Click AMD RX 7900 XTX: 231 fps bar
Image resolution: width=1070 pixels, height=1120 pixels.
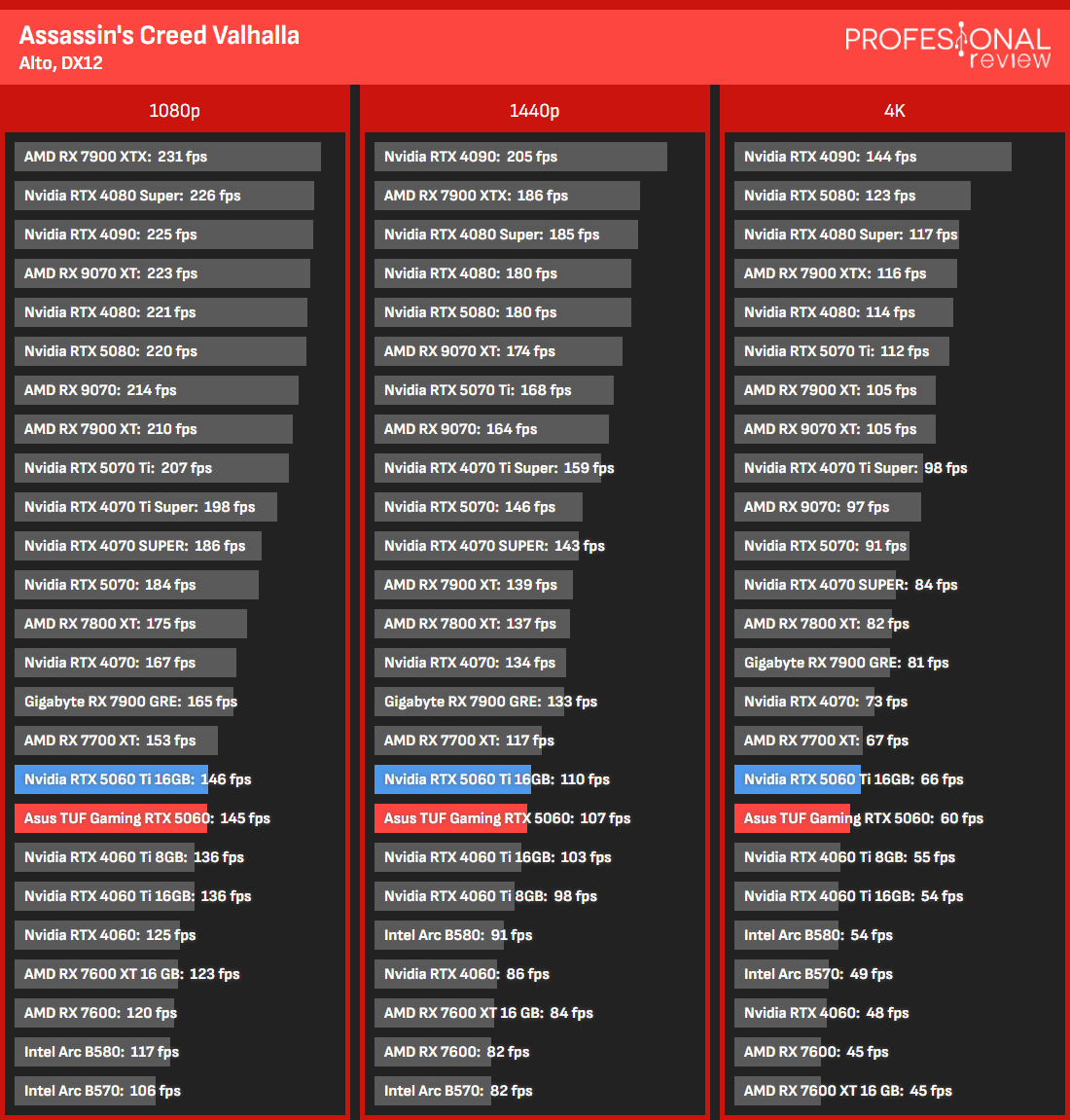coord(167,157)
